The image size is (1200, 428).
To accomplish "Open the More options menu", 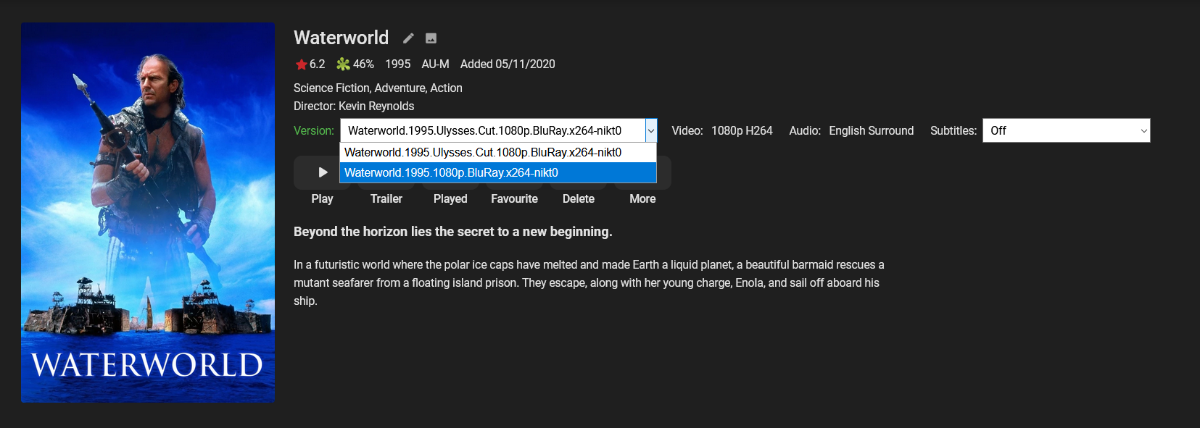I will coord(642,198).
